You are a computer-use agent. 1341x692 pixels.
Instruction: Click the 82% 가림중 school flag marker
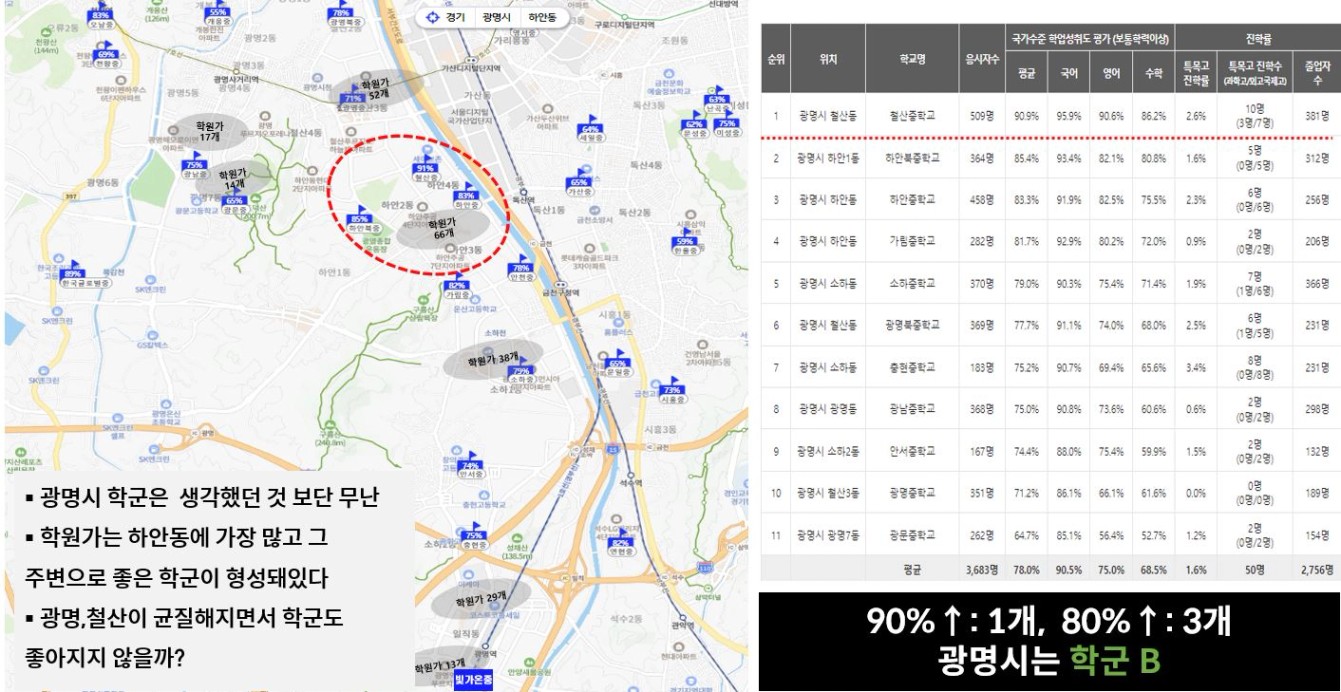458,287
